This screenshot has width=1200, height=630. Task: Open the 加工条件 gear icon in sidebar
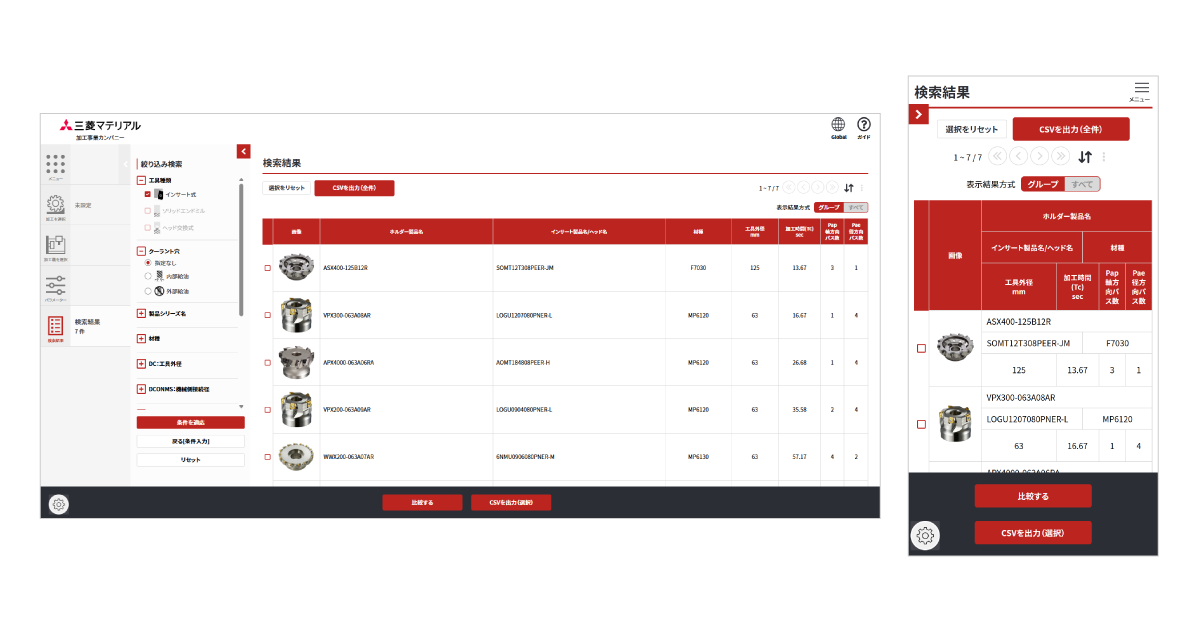point(57,205)
